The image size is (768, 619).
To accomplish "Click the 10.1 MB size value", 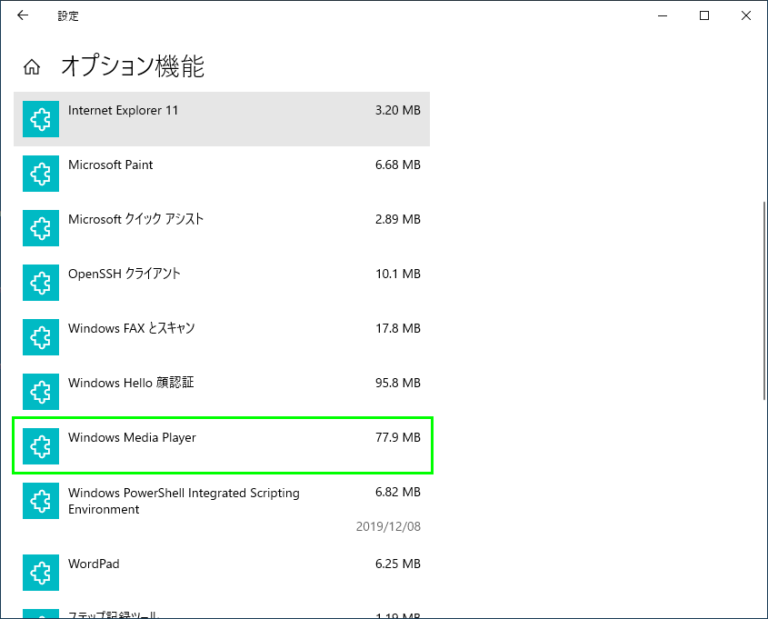I will click(398, 274).
